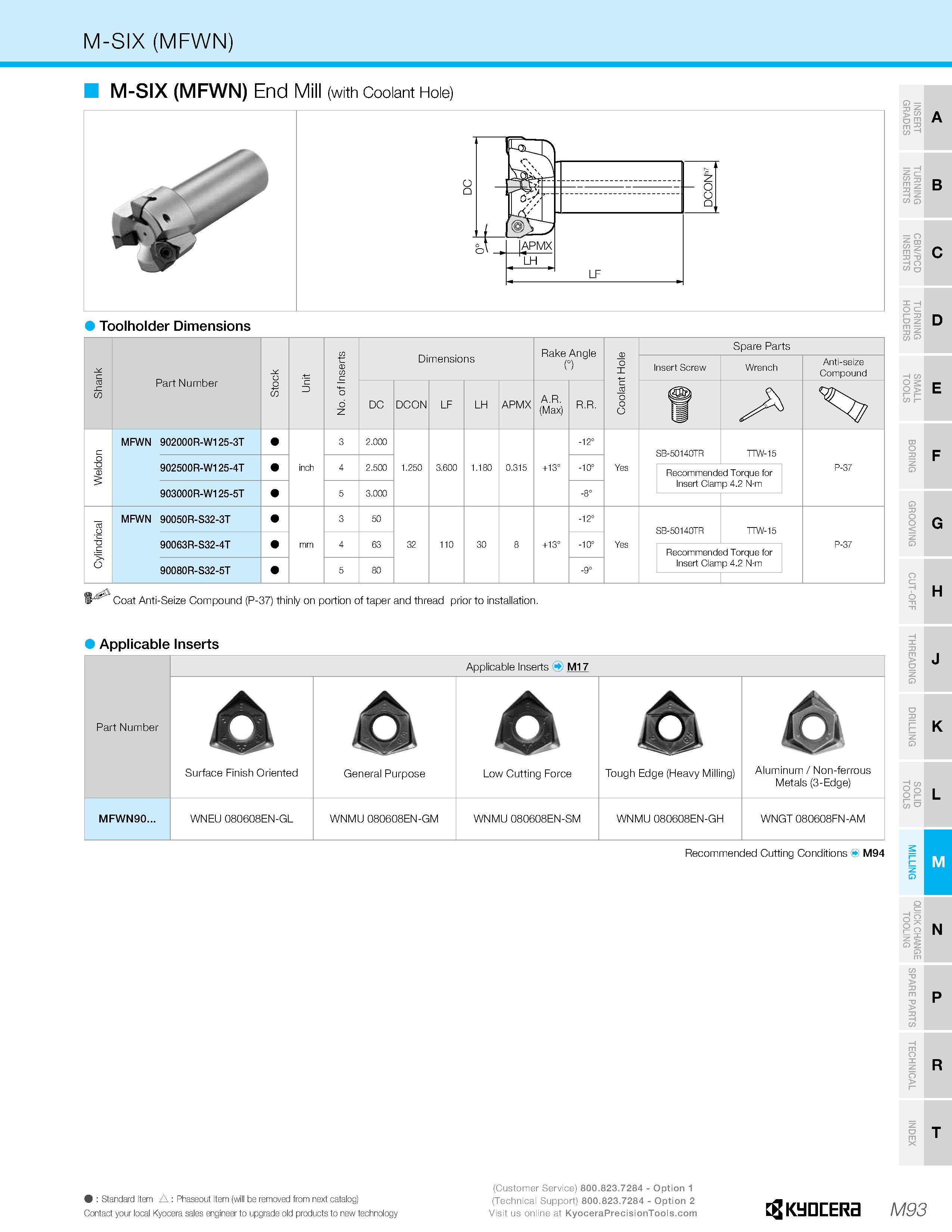The width and height of the screenshot is (952, 1232).
Task: Click the APMX column header
Action: [516, 404]
